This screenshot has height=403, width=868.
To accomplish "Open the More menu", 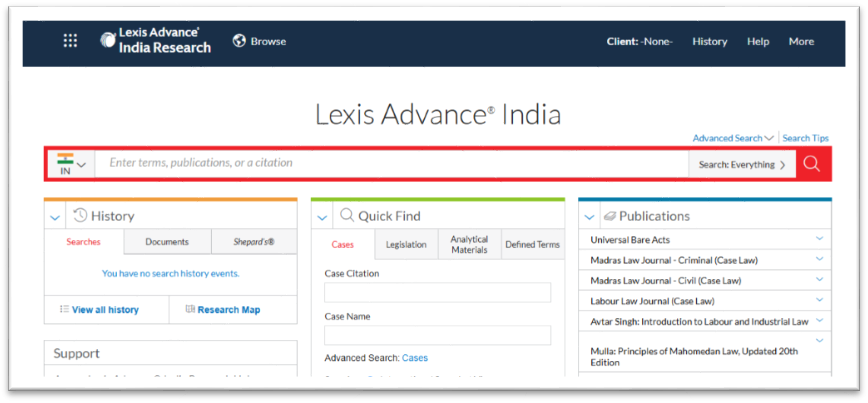I will coord(801,42).
